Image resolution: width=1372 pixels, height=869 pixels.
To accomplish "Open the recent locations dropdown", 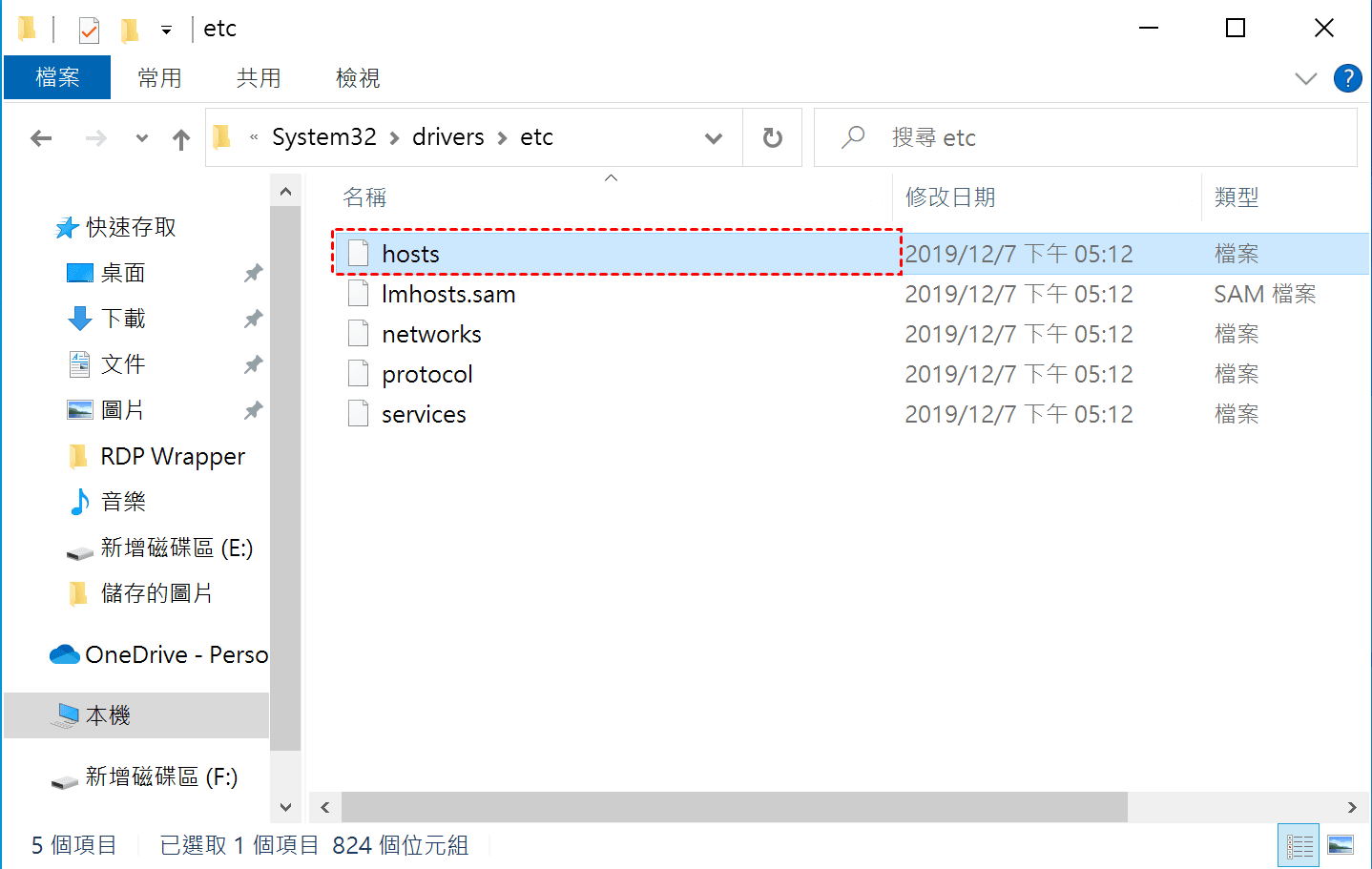I will [x=142, y=138].
